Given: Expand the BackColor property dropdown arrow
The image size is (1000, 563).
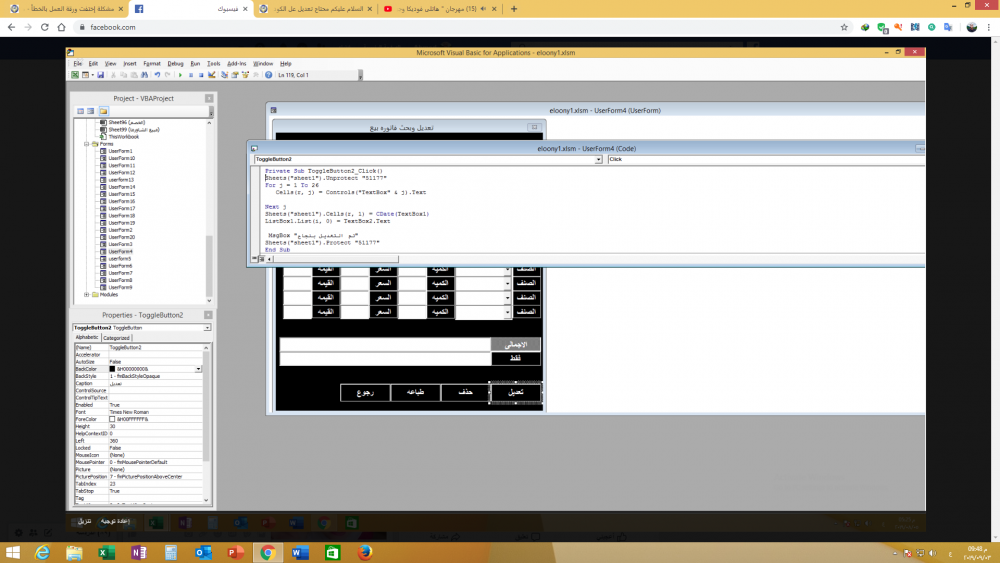Looking at the screenshot, I should pos(199,369).
